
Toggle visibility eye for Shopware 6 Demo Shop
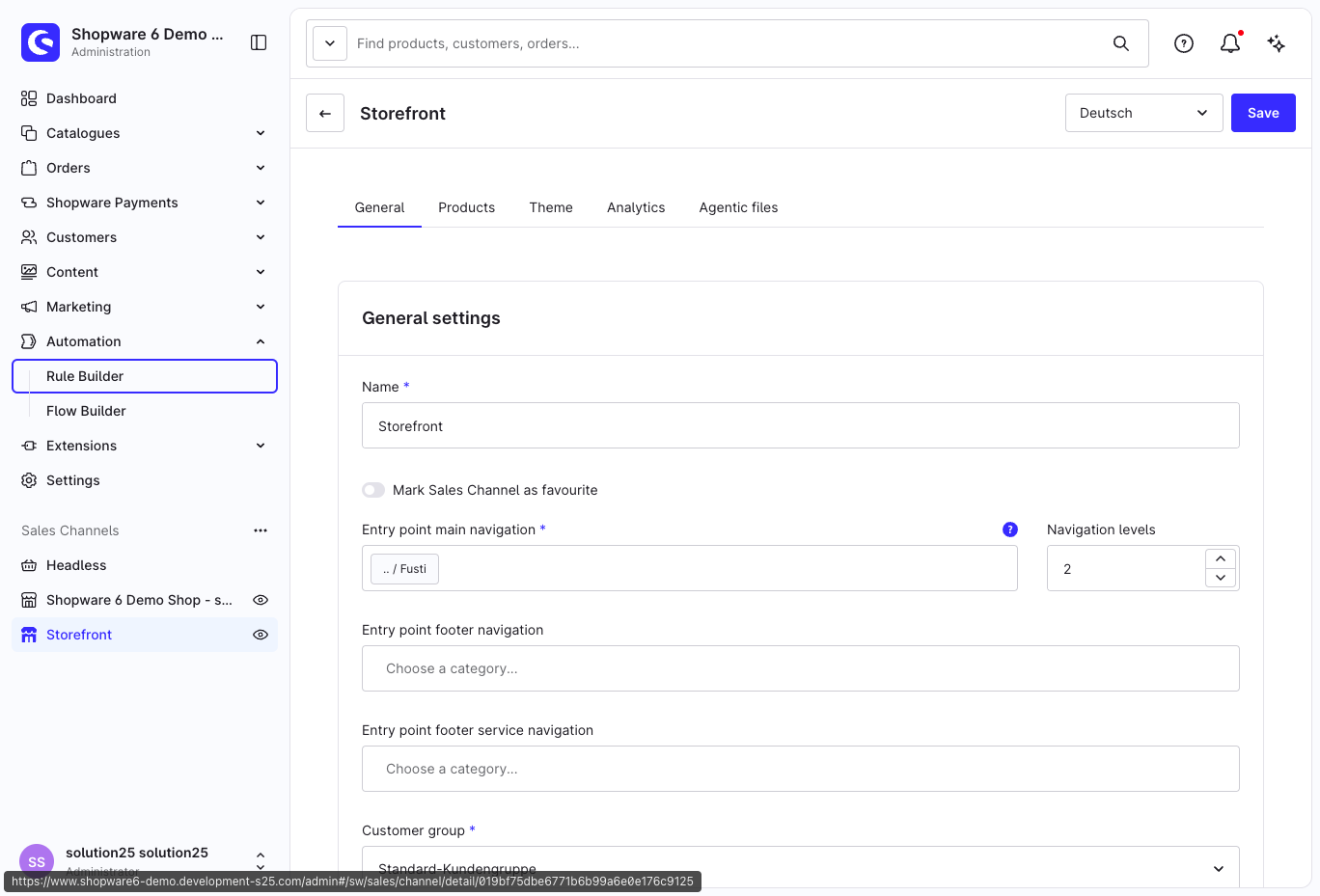(x=261, y=600)
